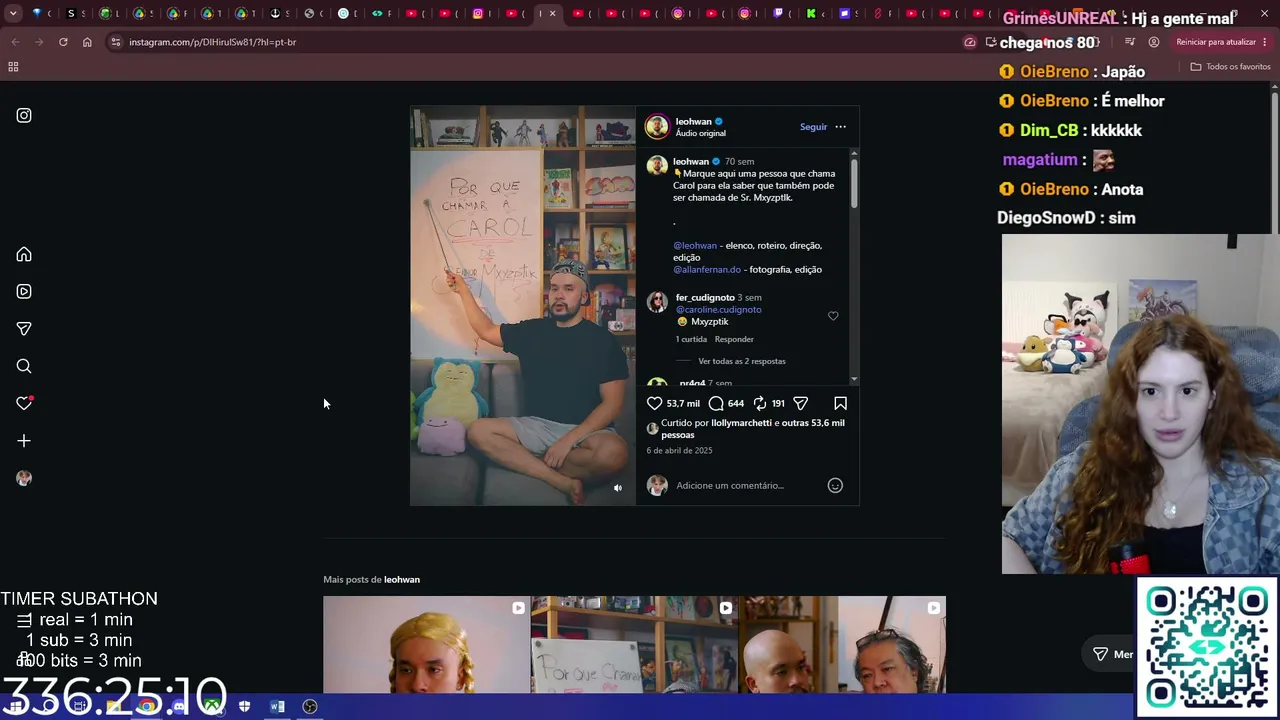Repost using the arrows icon
Viewport: 1280px width, 720px height.
click(x=760, y=403)
